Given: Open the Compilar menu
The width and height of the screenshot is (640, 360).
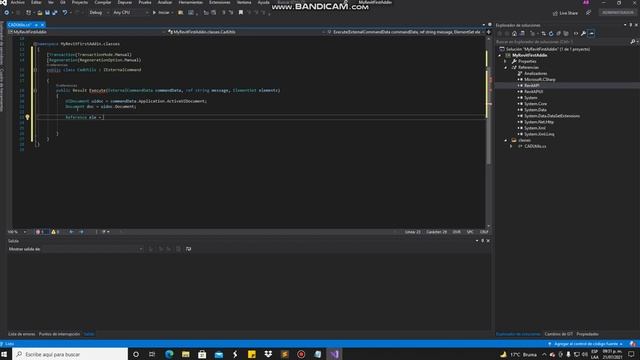Looking at the screenshot, I should pyautogui.click(x=102, y=2).
